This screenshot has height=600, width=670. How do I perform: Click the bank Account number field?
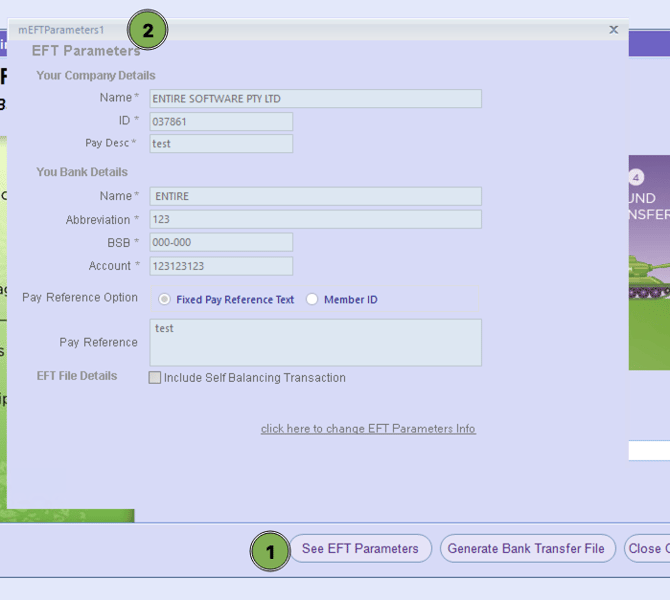point(221,266)
